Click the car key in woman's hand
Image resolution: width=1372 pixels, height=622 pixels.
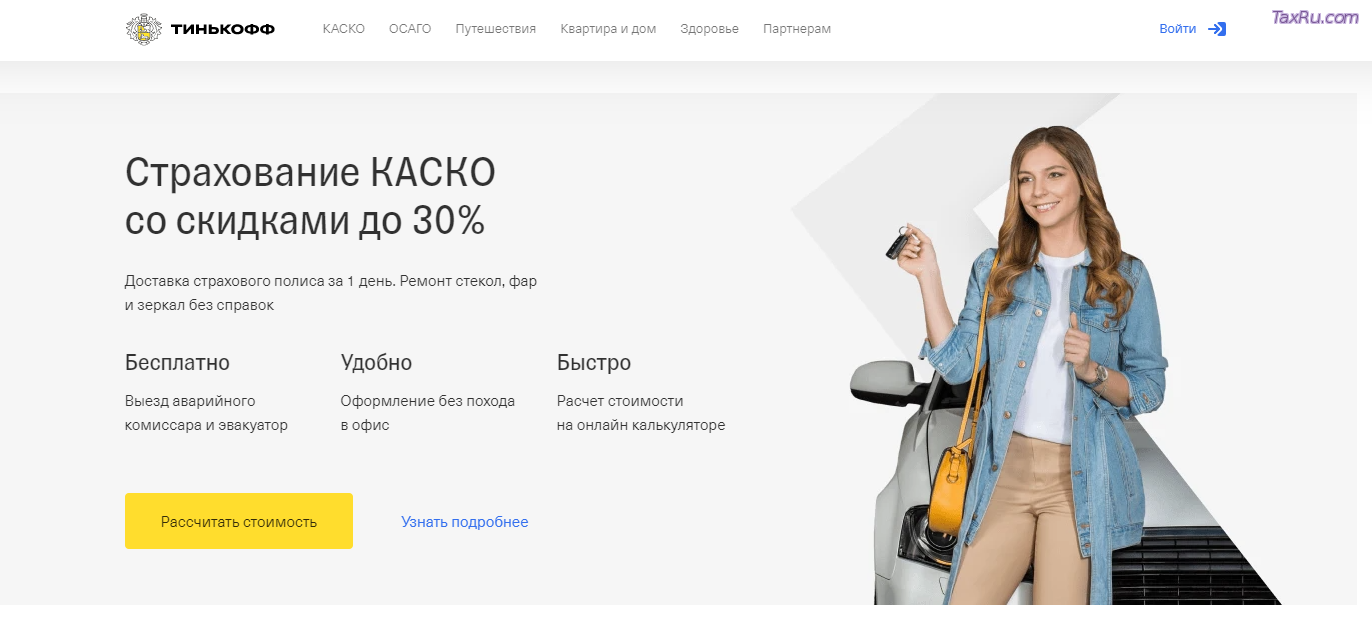[x=899, y=240]
